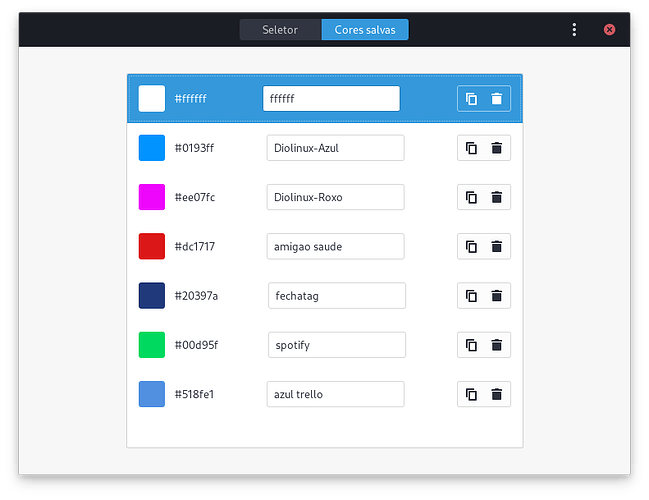The height and width of the screenshot is (500, 649).
Task: Click the #20397a hex code label
Action: (x=196, y=296)
